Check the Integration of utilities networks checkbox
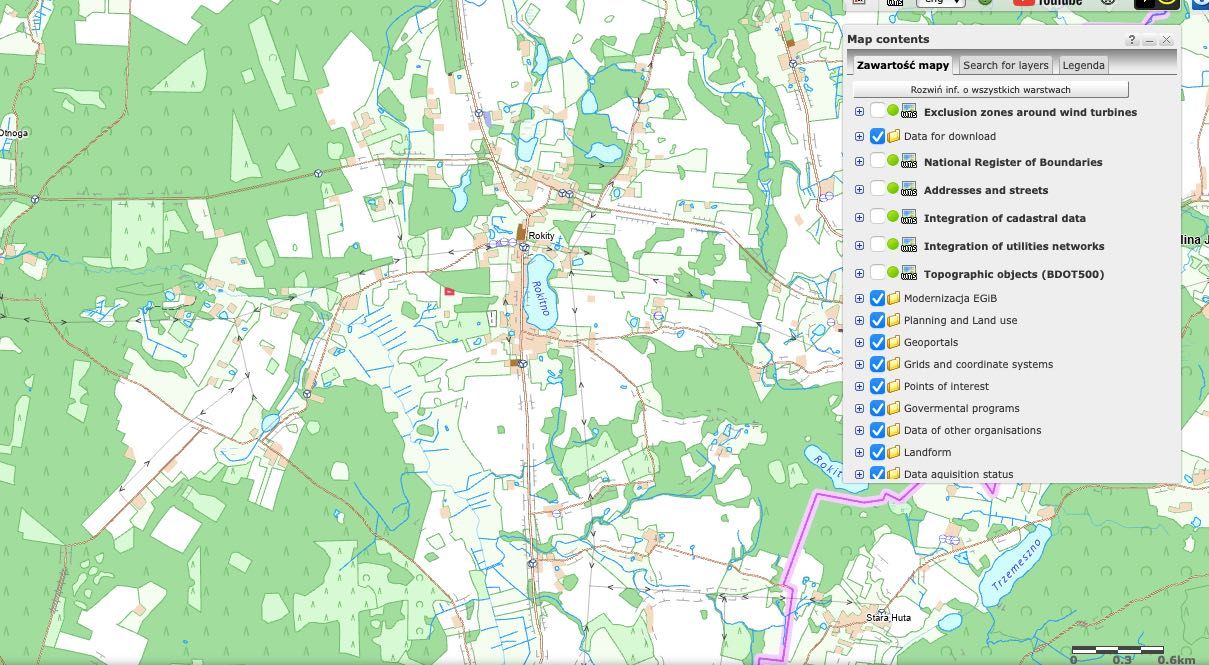The height and width of the screenshot is (665, 1209). pos(877,245)
